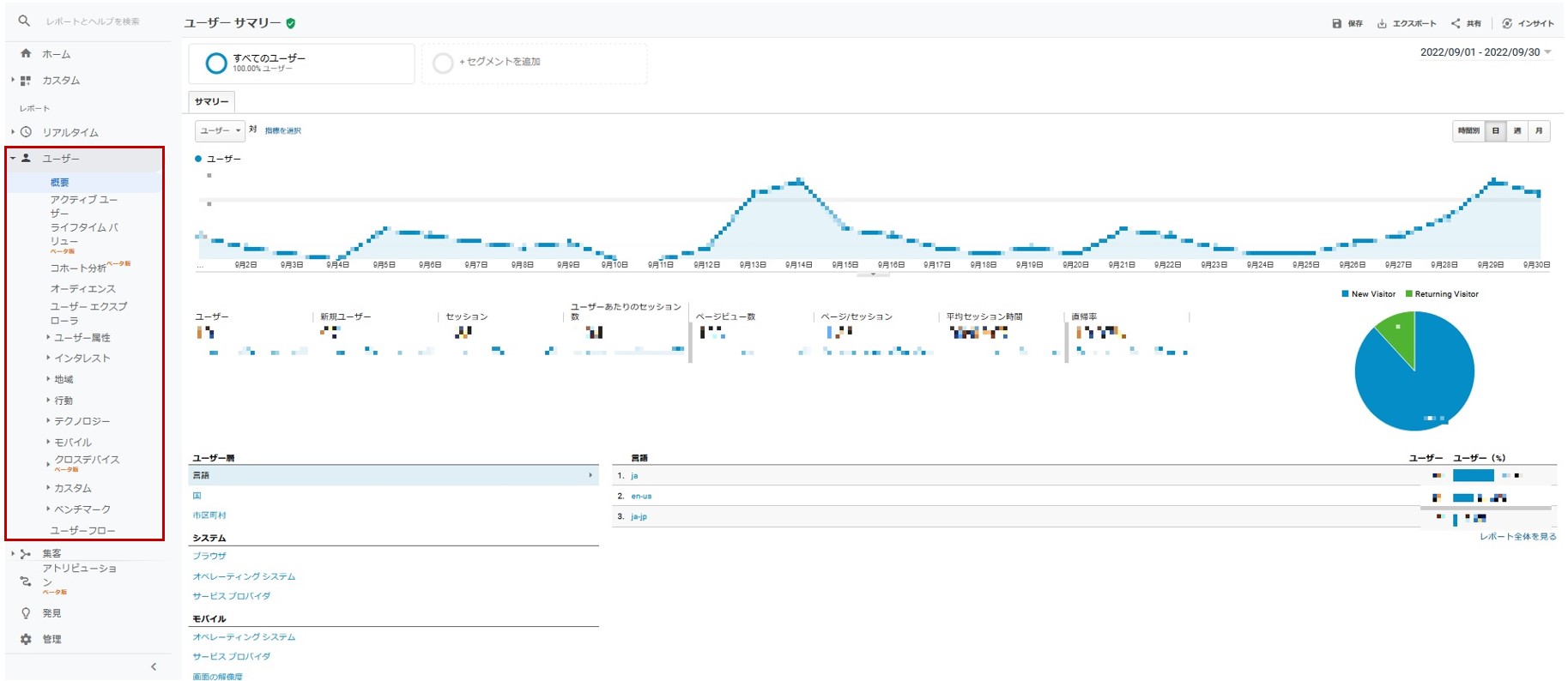Open the date range dropdown
Image resolution: width=1568 pixels, height=681 pixels.
pos(1486,52)
